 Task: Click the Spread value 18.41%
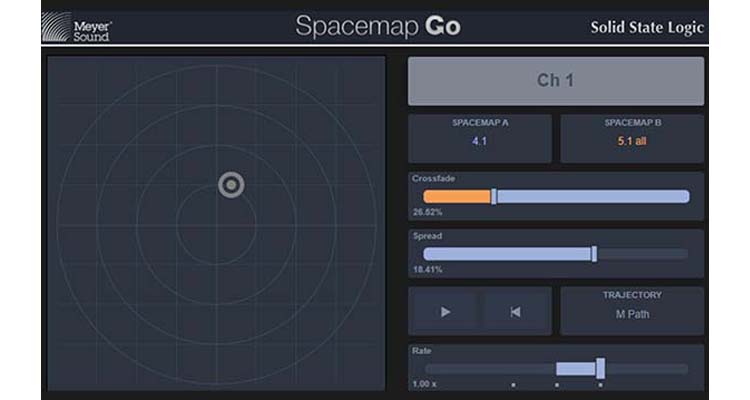coord(428,269)
